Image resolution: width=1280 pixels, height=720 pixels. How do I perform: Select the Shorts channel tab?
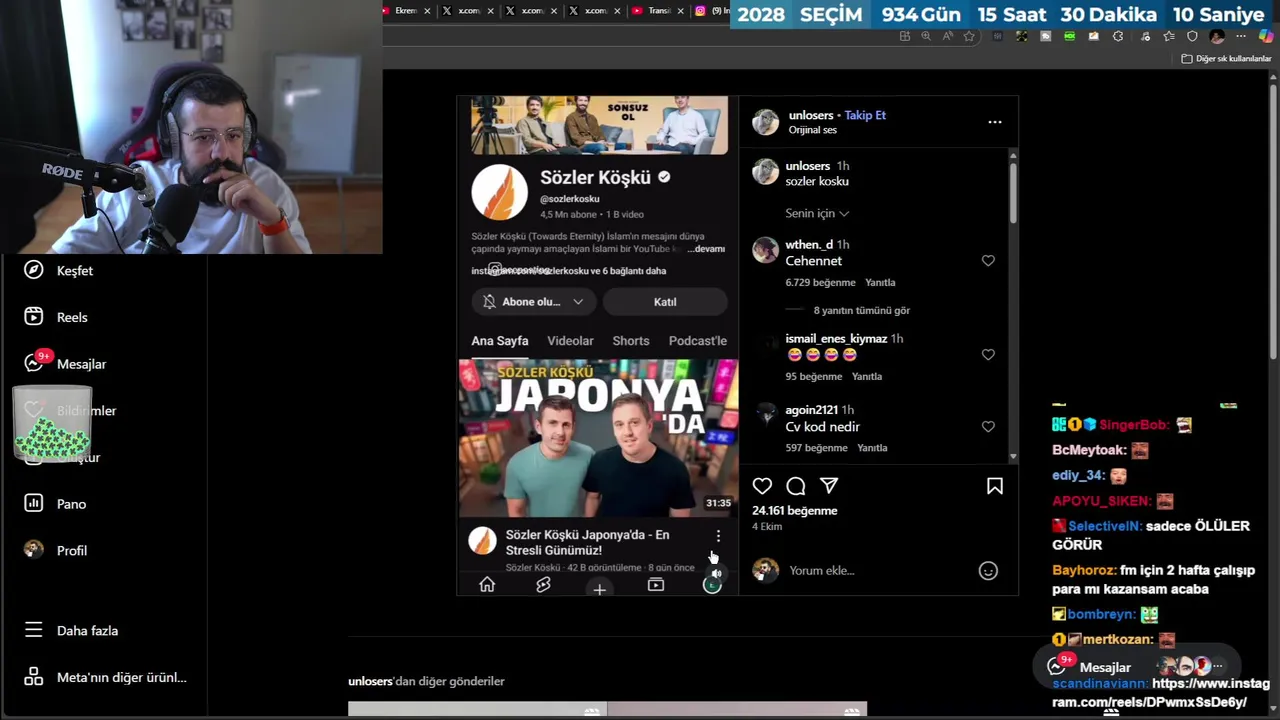(x=631, y=341)
